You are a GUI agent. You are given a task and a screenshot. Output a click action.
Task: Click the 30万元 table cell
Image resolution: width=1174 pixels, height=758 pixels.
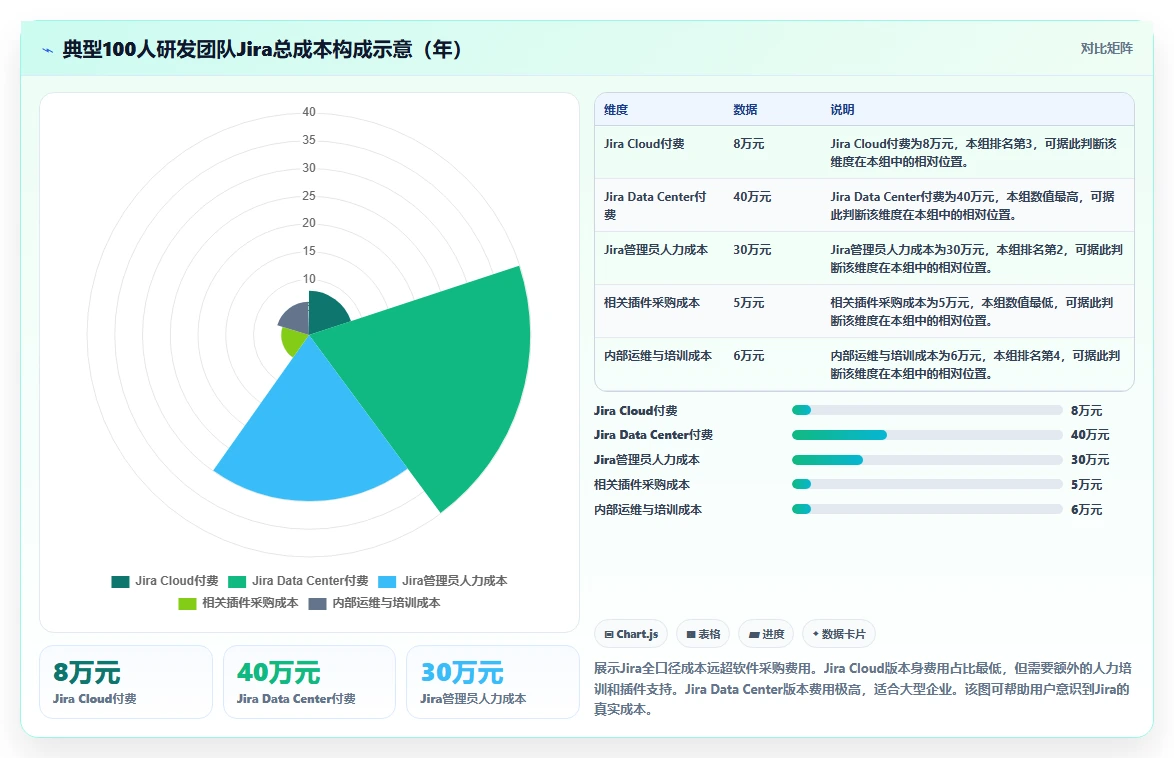tap(752, 250)
